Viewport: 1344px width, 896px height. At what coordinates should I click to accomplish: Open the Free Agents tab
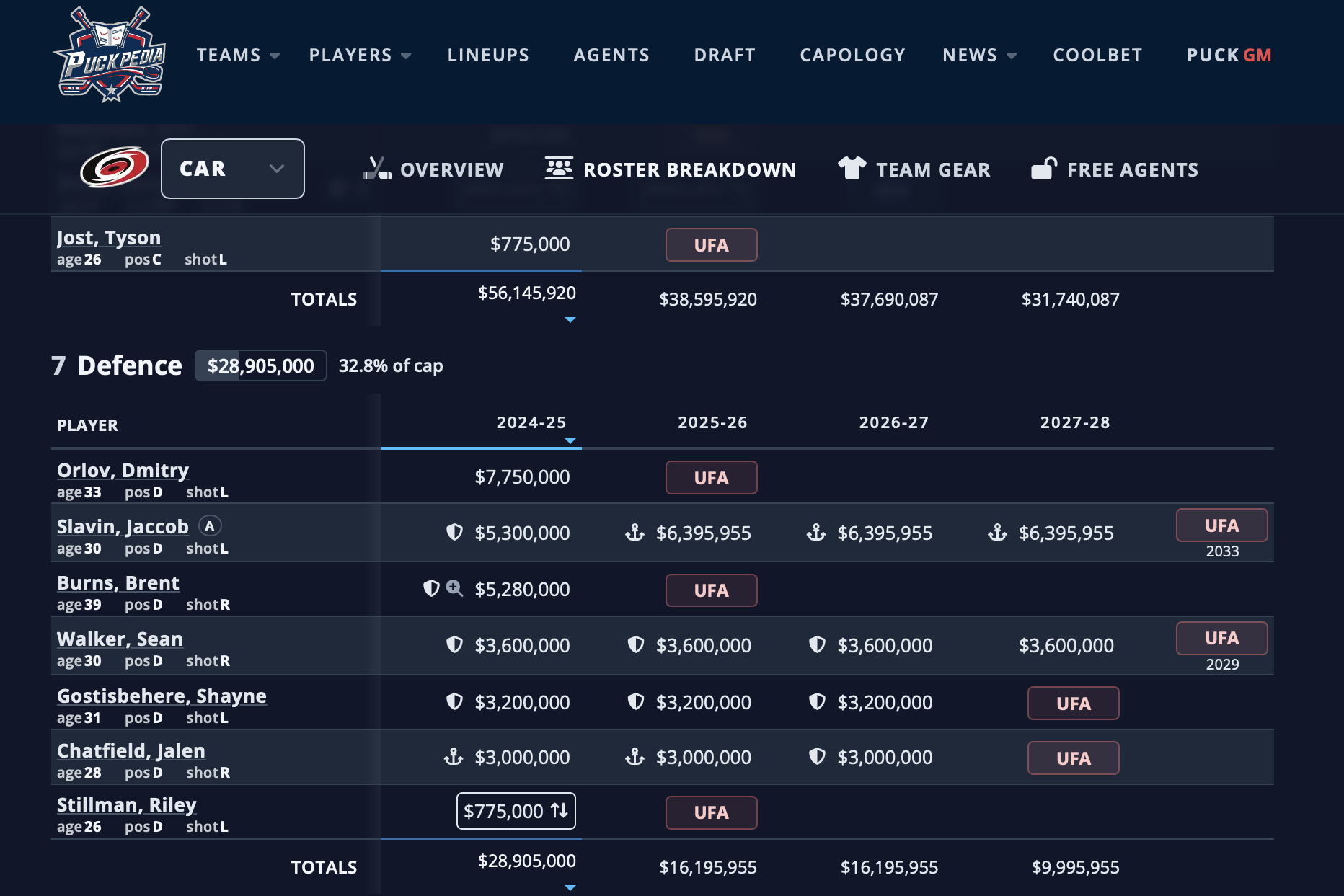1115,169
